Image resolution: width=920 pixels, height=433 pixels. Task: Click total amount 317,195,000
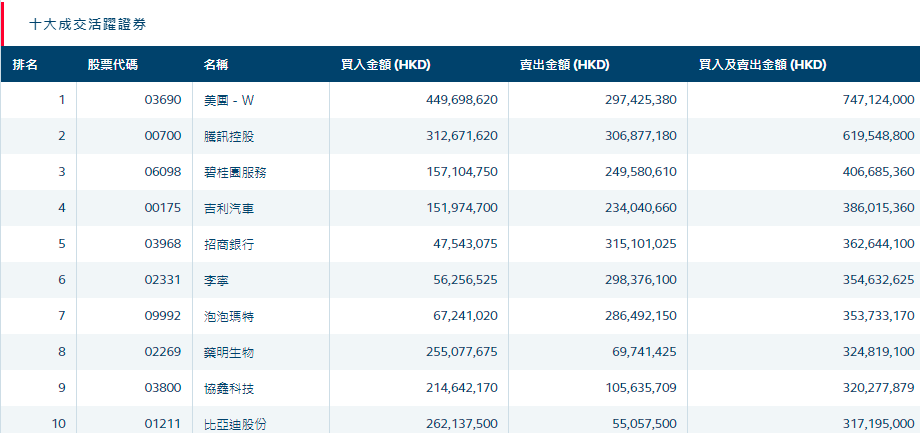coord(878,424)
